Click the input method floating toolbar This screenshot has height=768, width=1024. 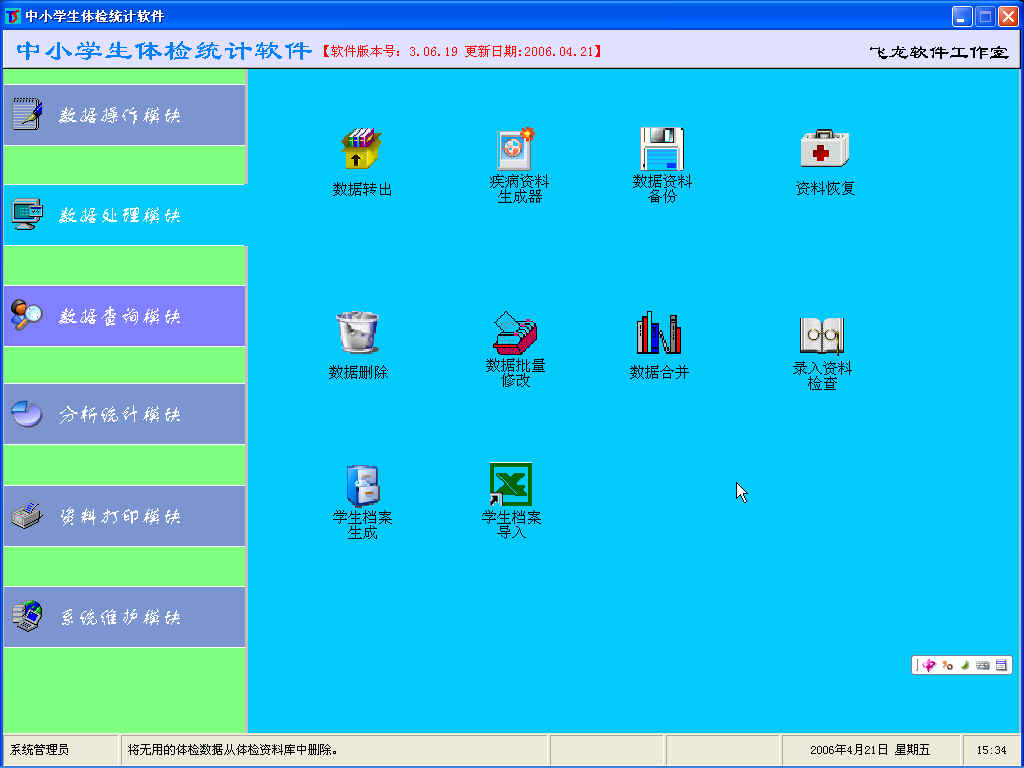[x=962, y=665]
